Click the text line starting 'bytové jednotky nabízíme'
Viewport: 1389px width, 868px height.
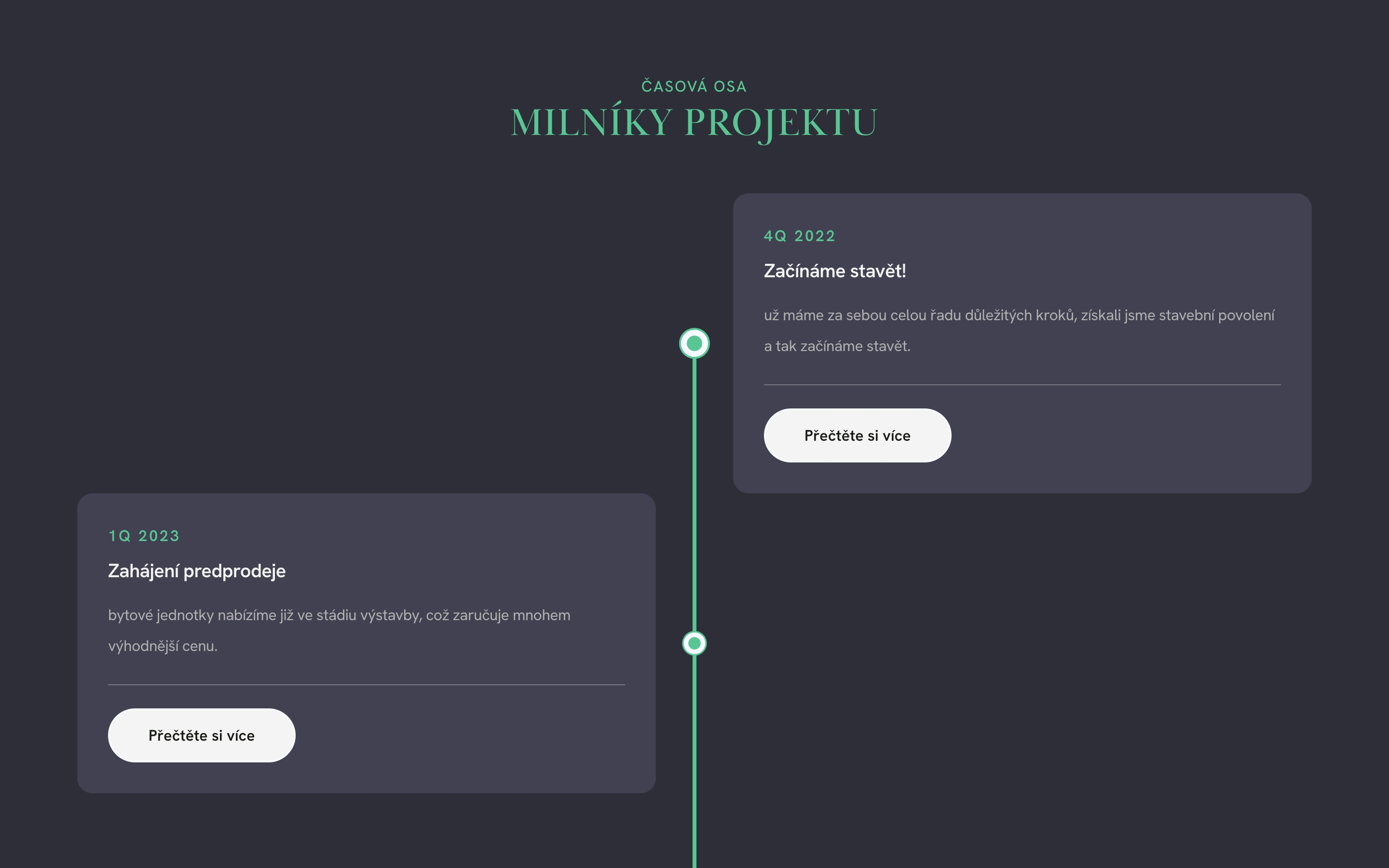(x=339, y=615)
